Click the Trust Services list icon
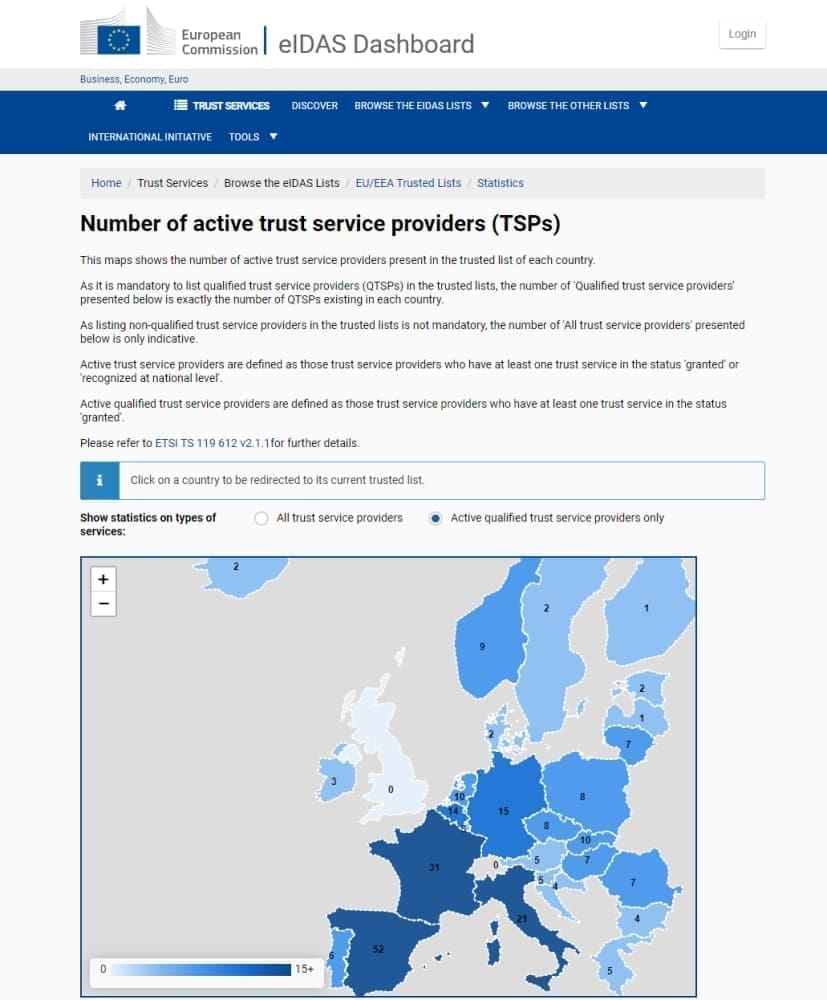The width and height of the screenshot is (827, 1000). 180,105
